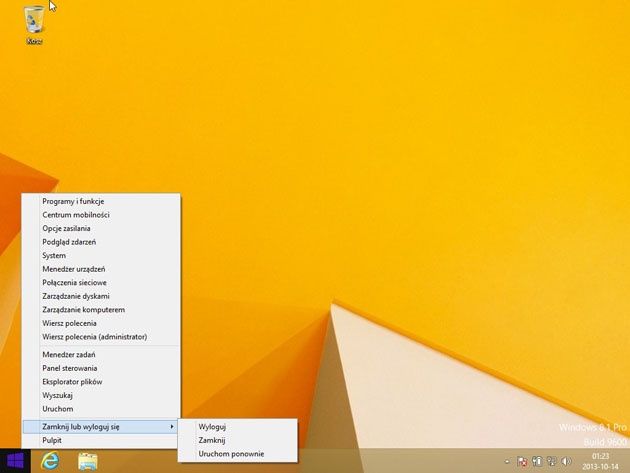Launch Wiersz polecenia

tap(102, 324)
